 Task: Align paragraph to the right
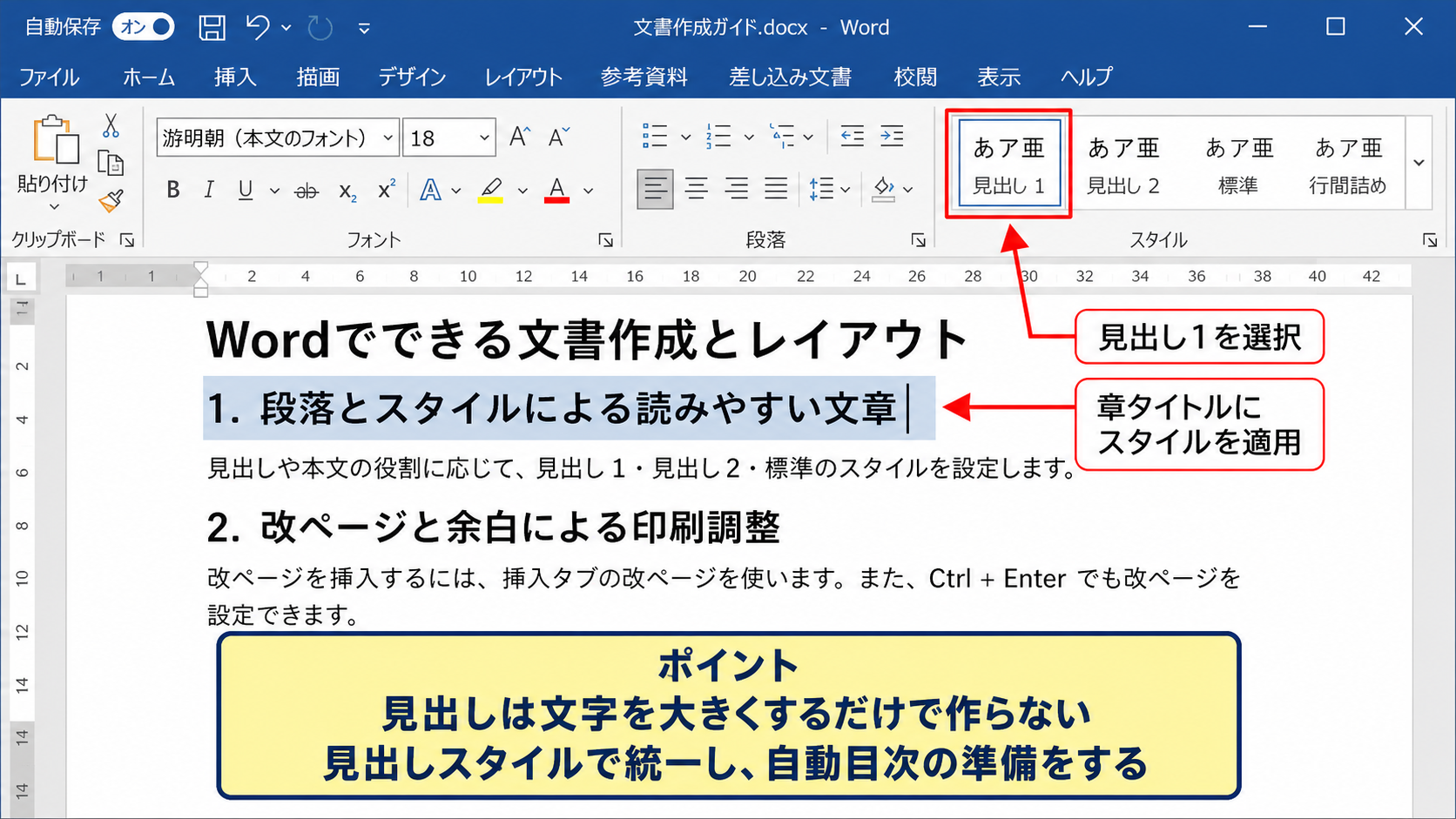736,189
